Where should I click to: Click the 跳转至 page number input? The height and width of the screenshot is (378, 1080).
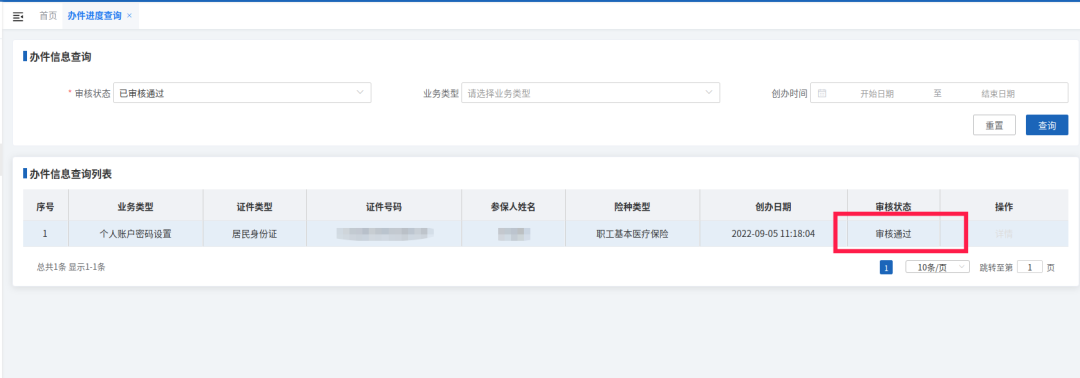[1030, 268]
